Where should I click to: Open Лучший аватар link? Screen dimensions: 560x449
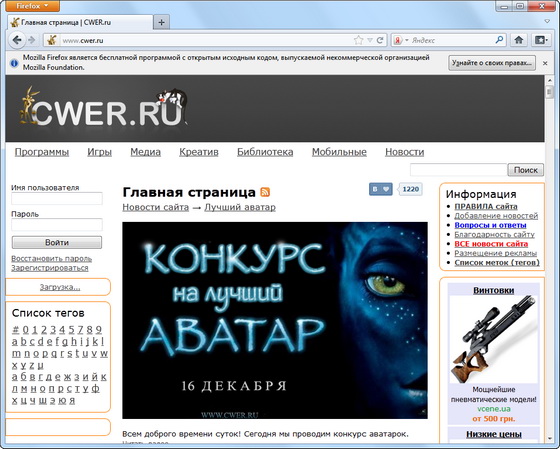coord(240,207)
